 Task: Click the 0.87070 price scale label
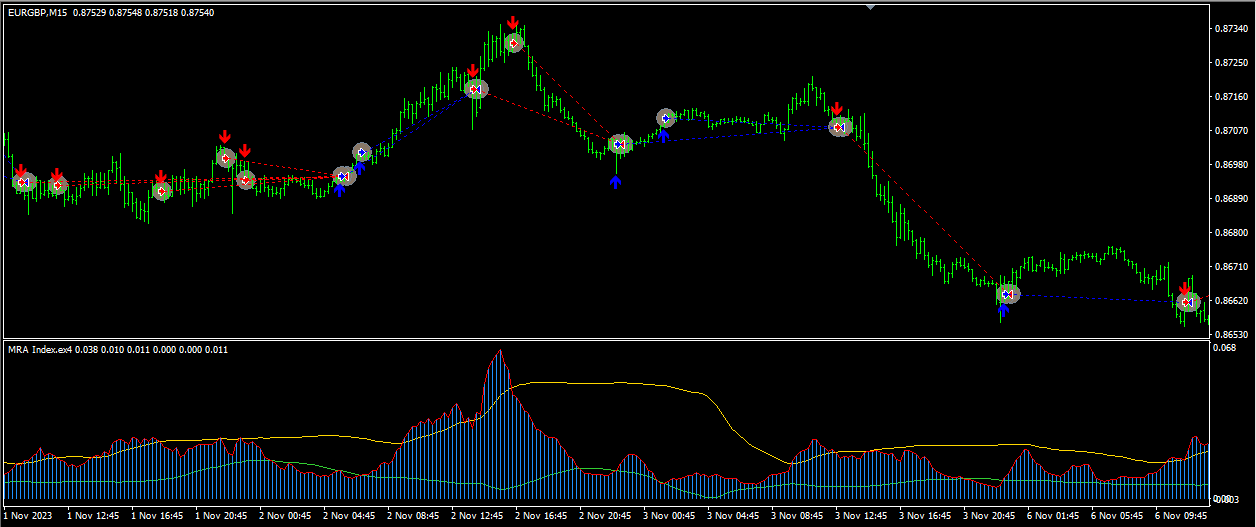[x=1229, y=131]
